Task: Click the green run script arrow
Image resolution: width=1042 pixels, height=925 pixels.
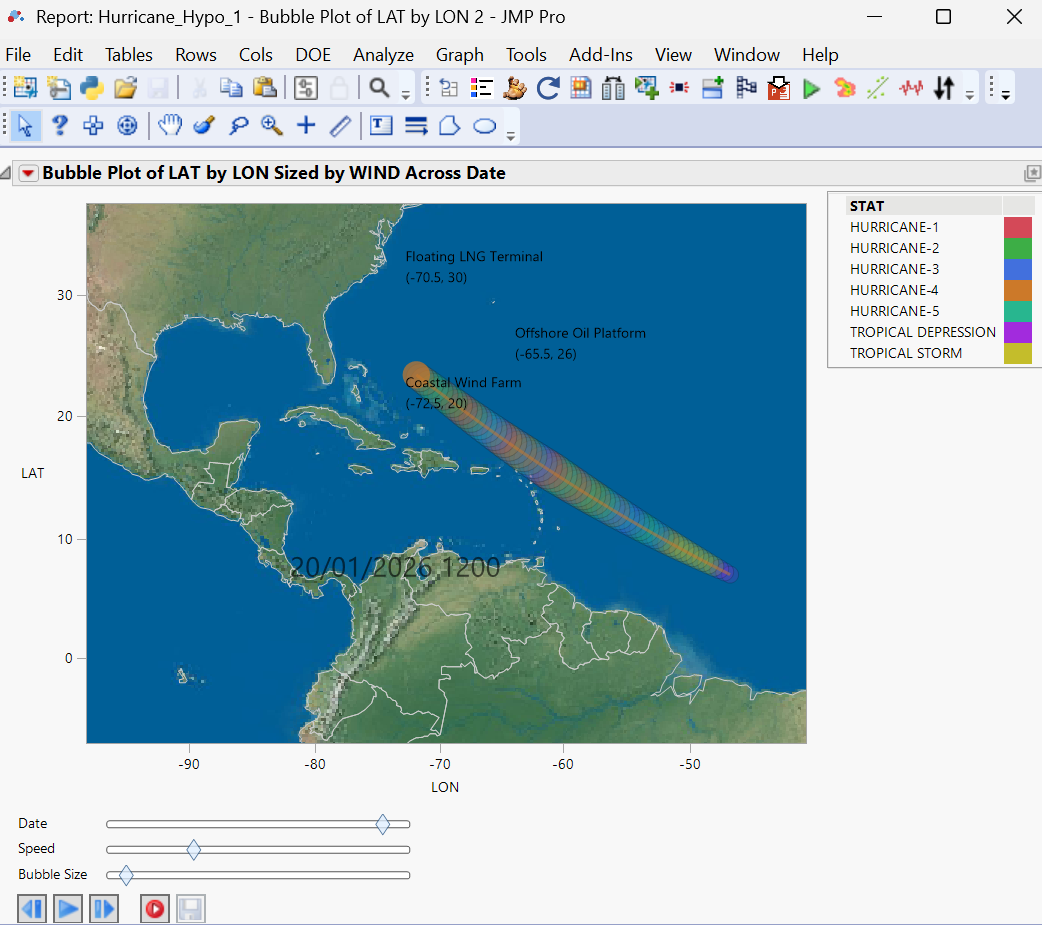Action: pos(811,88)
